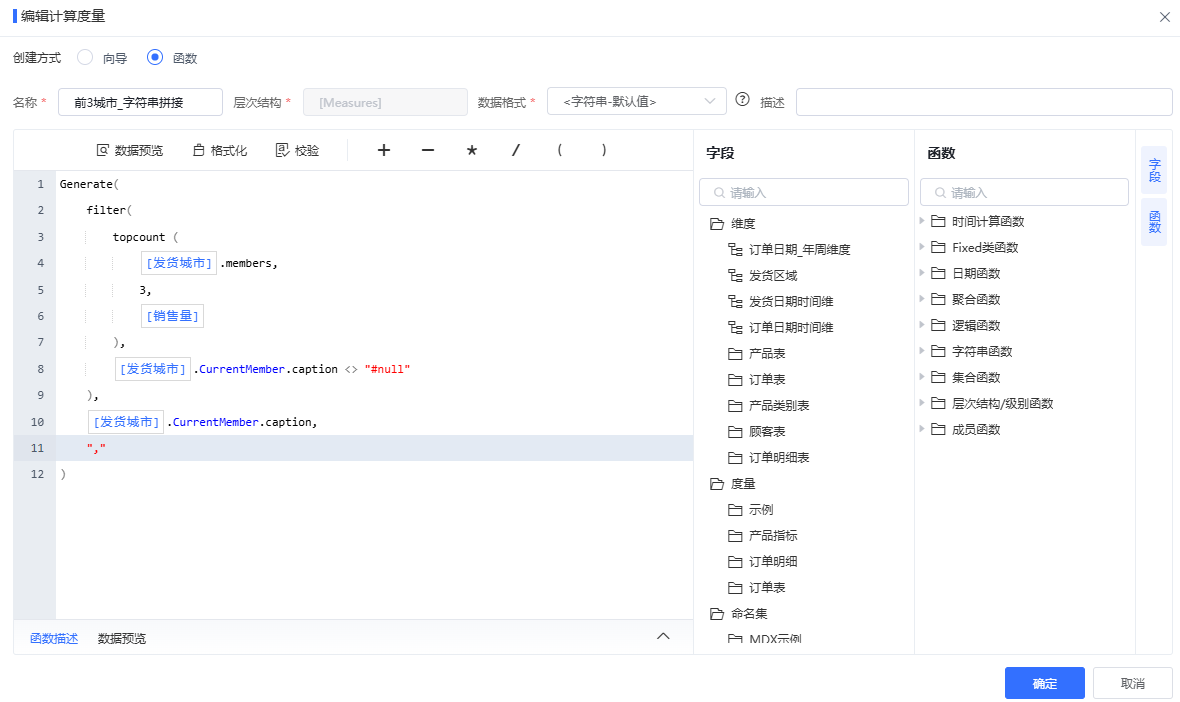1180x702 pixels.
Task: Expand the 成员函数 category
Action: tap(922, 429)
